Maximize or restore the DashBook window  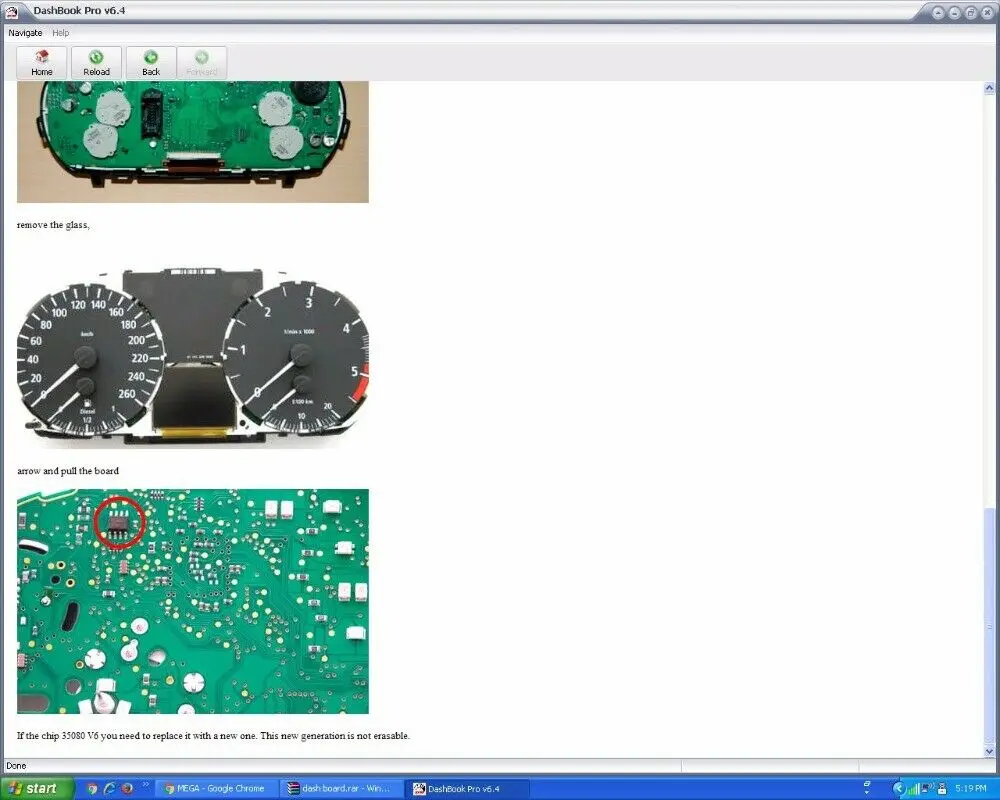[x=971, y=12]
